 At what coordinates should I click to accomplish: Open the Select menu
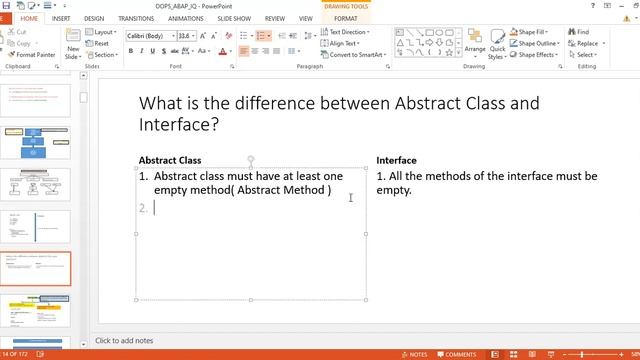point(583,55)
